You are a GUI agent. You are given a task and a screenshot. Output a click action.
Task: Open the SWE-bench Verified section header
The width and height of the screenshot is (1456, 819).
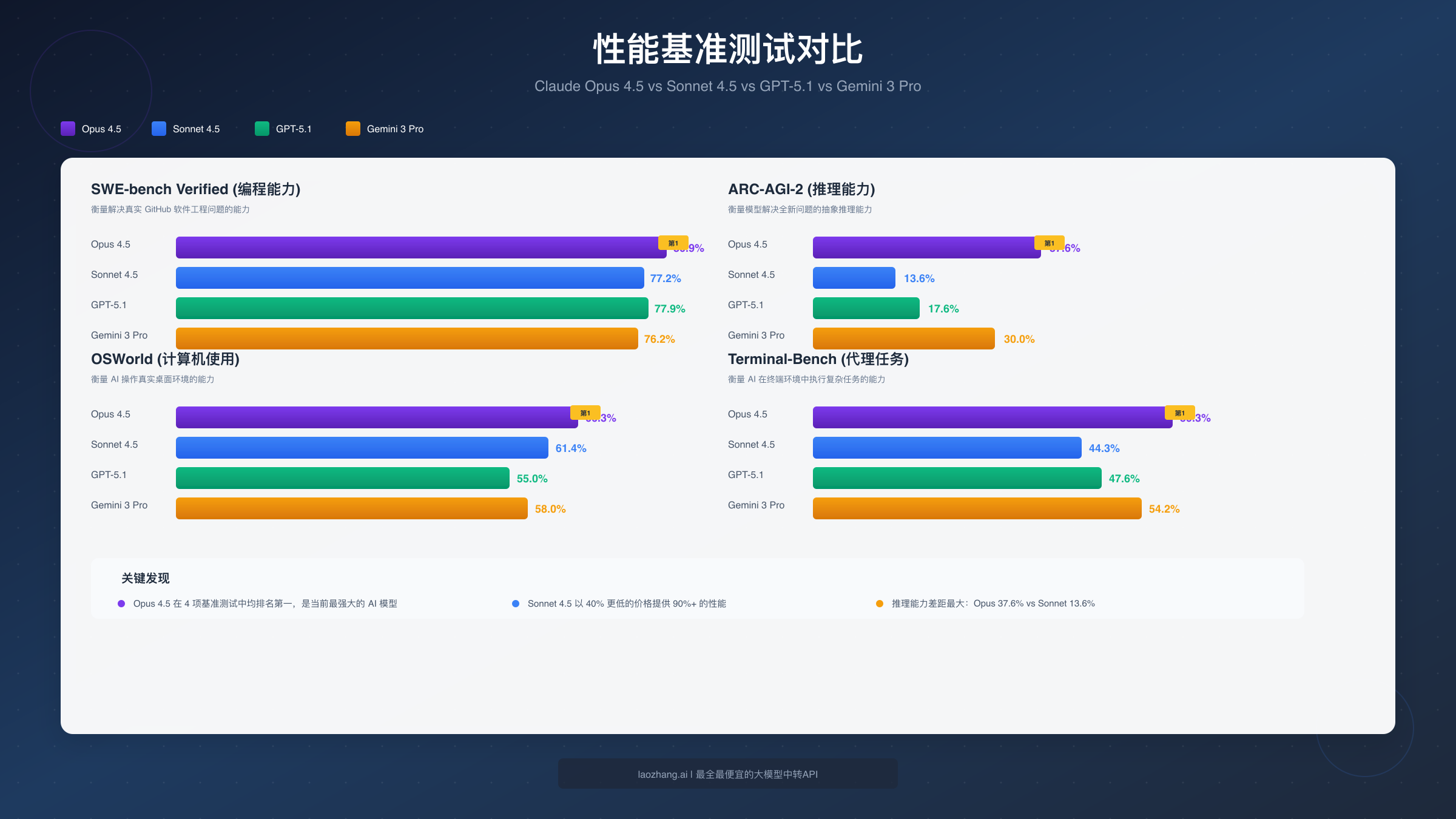[196, 189]
